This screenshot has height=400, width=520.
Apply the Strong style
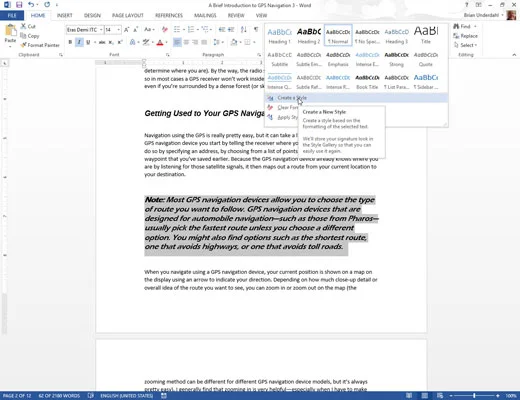coord(396,59)
